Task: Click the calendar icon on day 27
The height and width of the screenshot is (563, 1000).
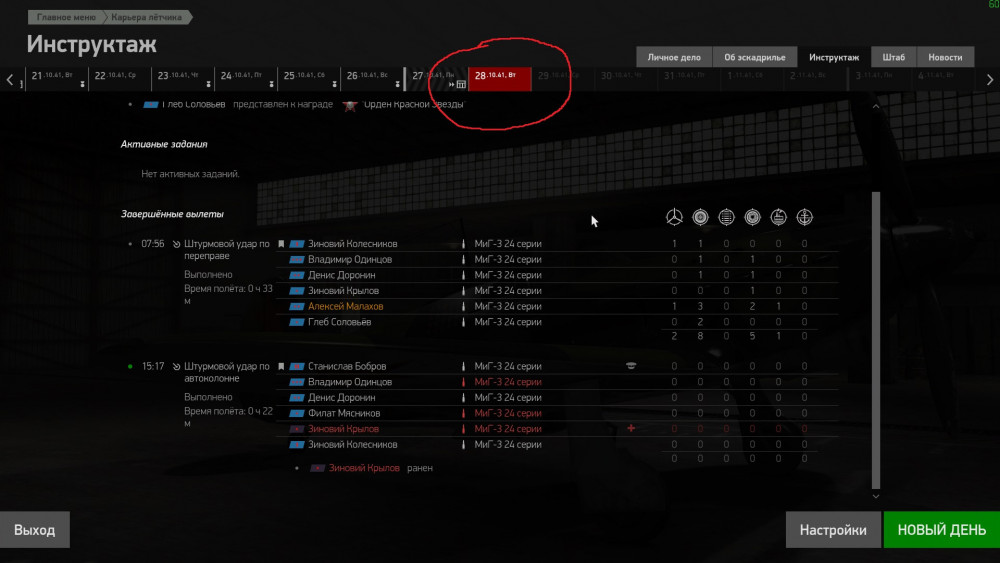Action: (x=461, y=84)
